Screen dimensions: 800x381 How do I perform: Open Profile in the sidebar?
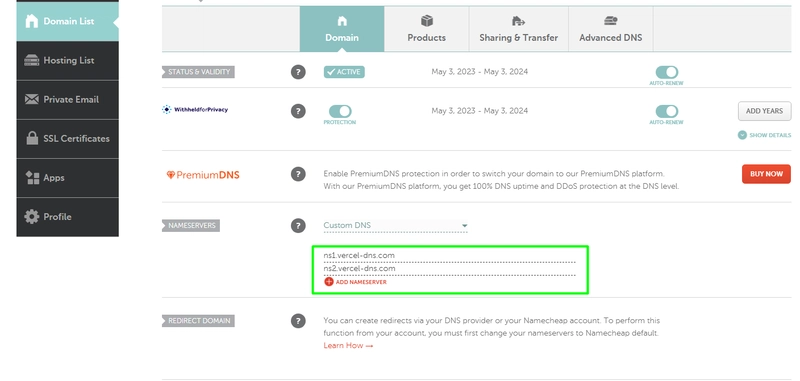pos(67,217)
